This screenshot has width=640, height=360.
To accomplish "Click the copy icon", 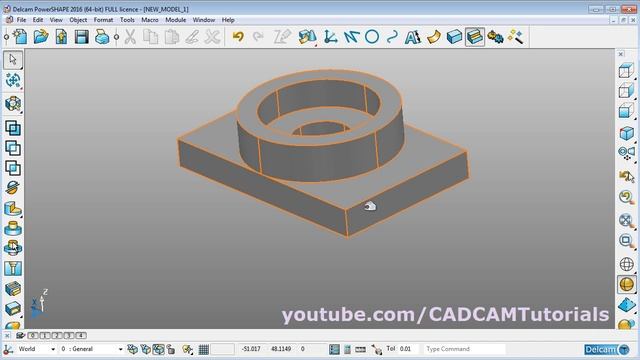I will [151, 37].
